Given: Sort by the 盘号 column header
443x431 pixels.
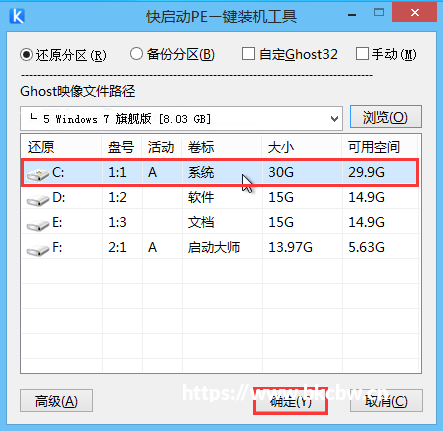Looking at the screenshot, I should click(x=122, y=147).
